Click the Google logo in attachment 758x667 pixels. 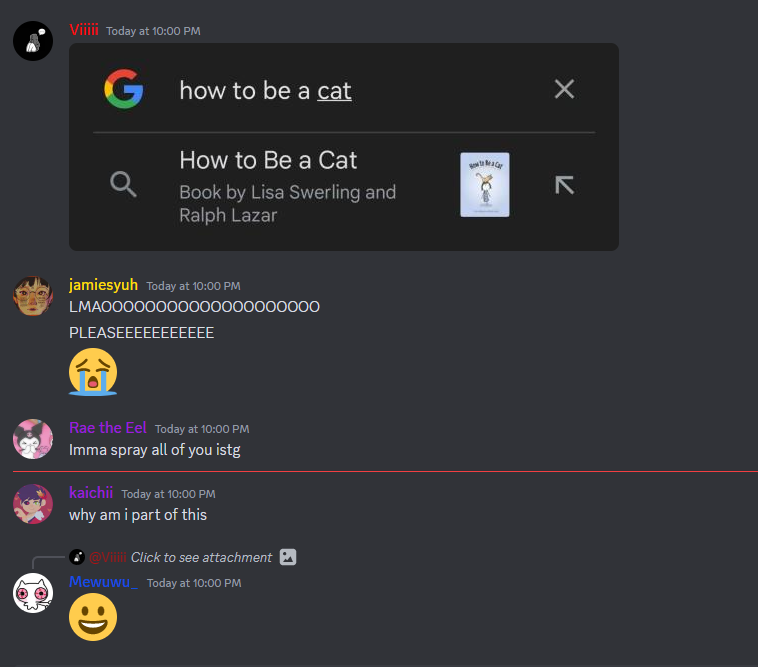[x=124, y=89]
